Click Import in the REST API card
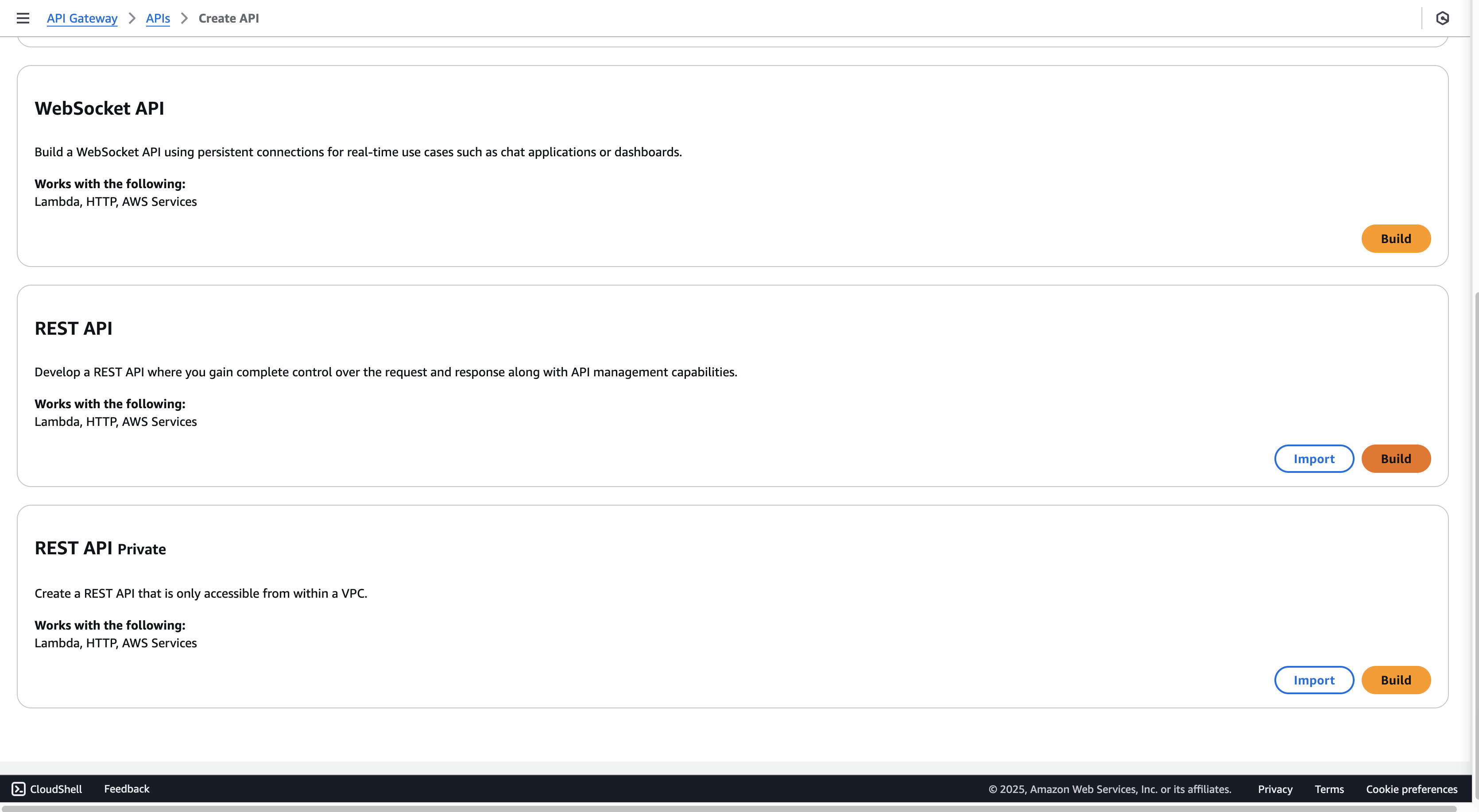 [1314, 458]
